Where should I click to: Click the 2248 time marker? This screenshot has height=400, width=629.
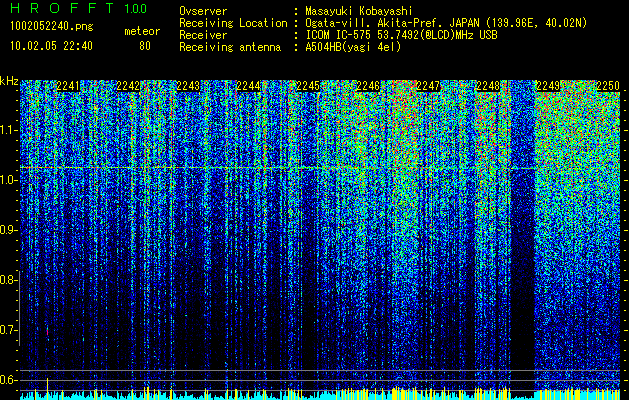488,86
